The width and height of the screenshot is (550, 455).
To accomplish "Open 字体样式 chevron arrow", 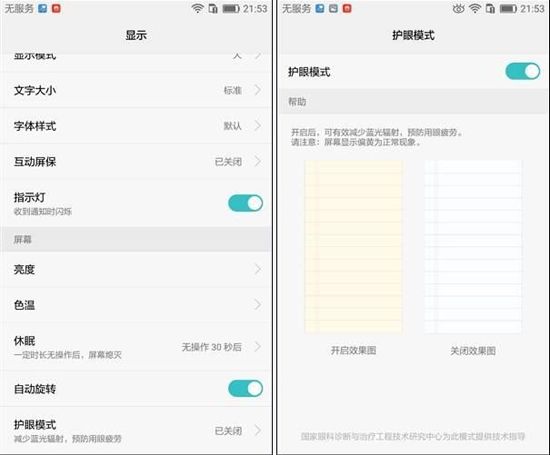I will point(258,126).
